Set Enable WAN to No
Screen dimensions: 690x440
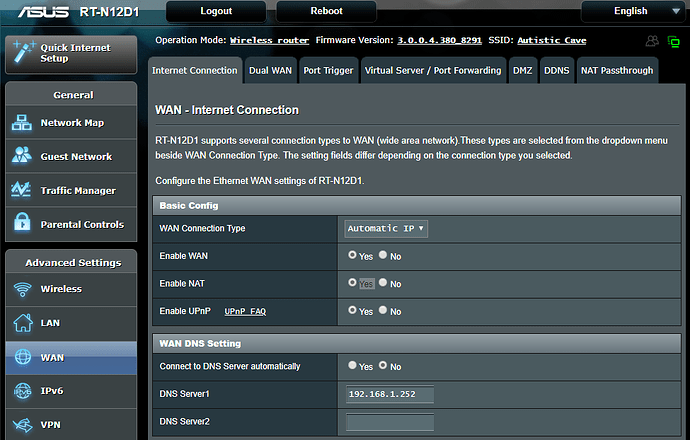coord(383,256)
